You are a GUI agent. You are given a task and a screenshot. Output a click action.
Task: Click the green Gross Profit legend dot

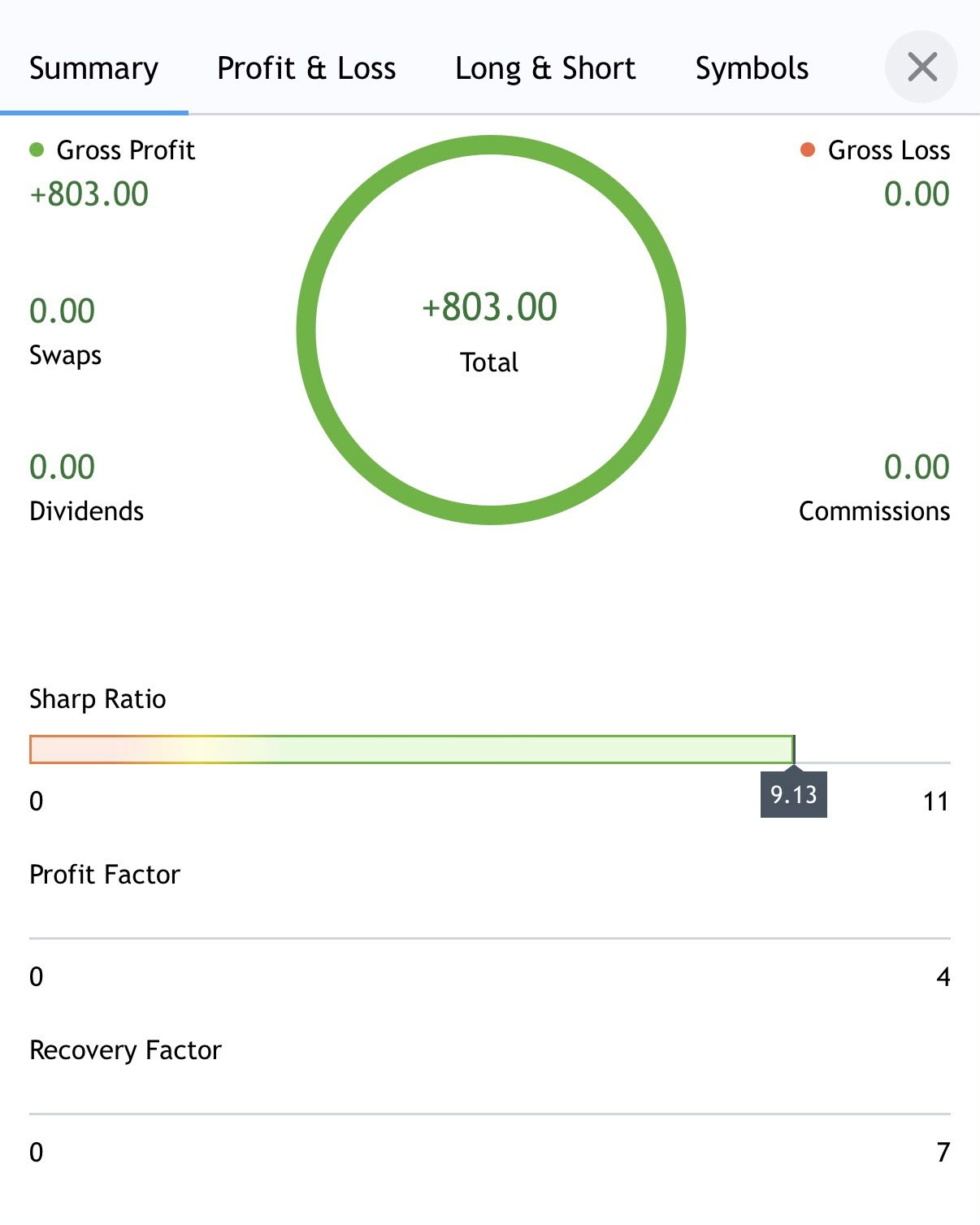[37, 150]
